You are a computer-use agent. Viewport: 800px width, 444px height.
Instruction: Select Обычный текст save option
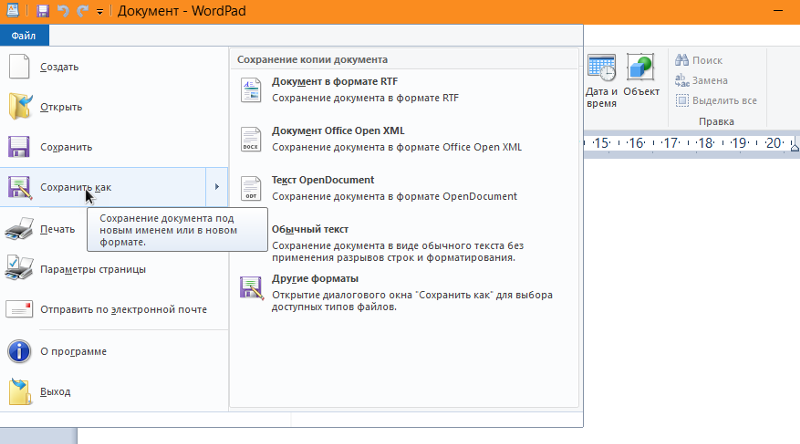coord(310,229)
